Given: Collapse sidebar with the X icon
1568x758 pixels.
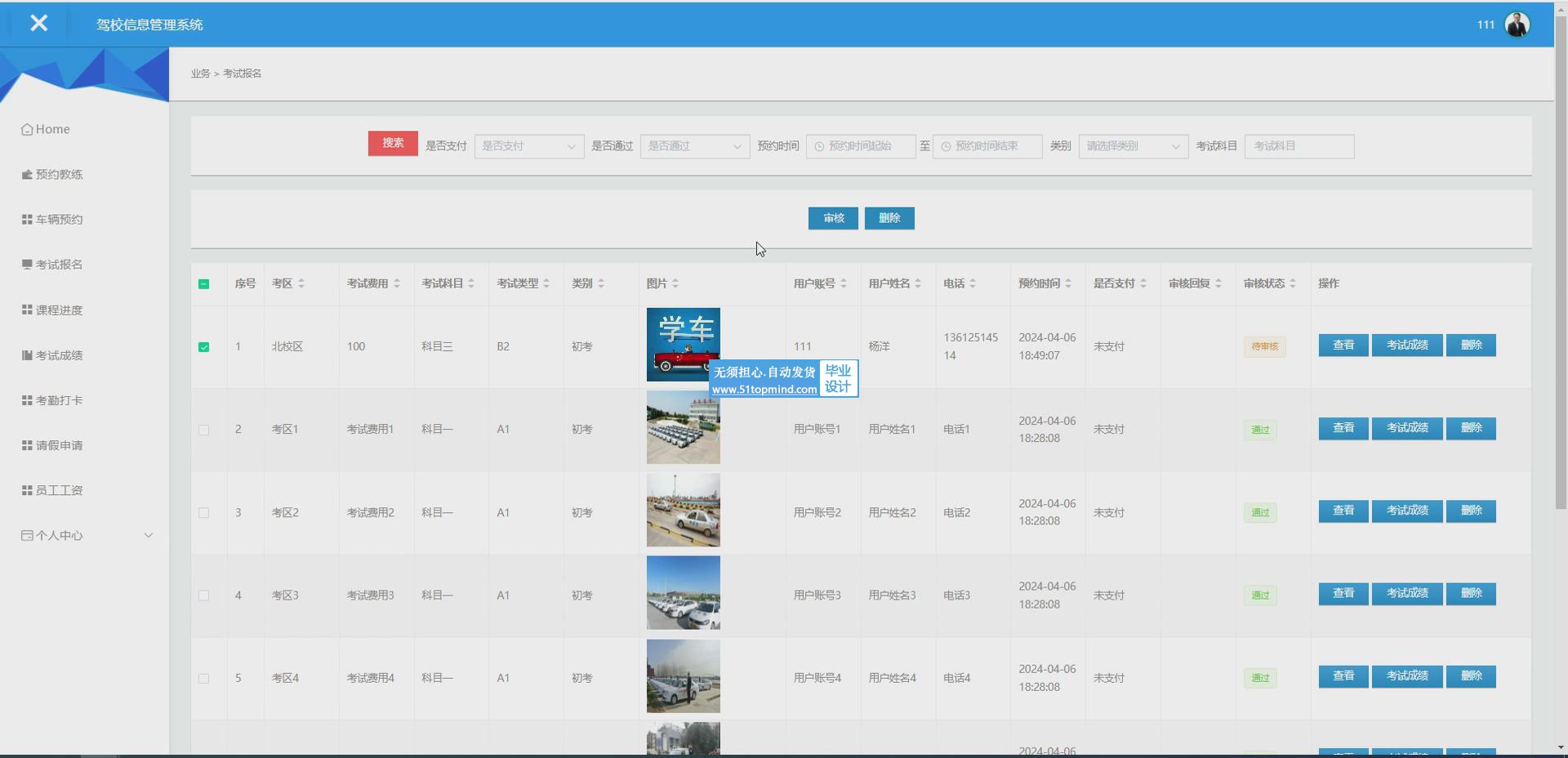Looking at the screenshot, I should coord(38,24).
